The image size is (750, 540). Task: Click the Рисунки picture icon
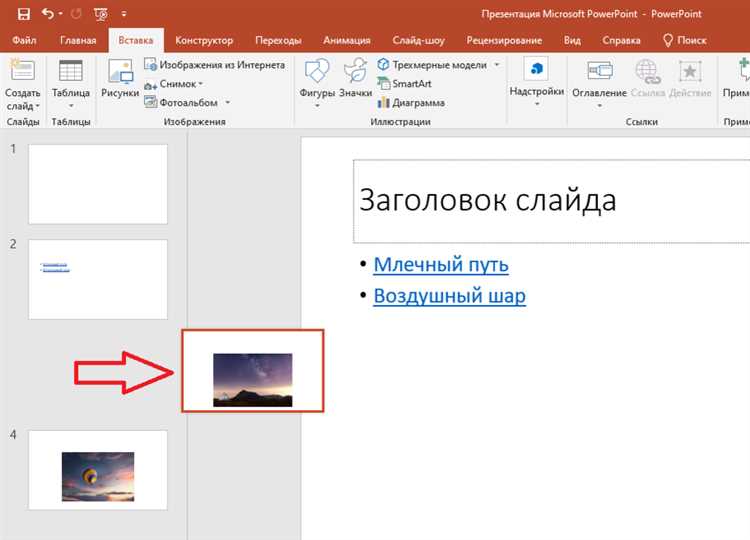[120, 71]
